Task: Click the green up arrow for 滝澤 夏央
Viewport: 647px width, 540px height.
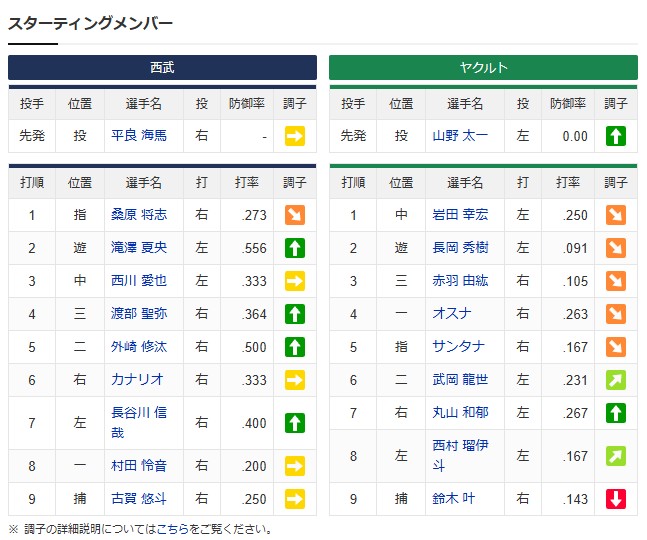Action: click(294, 248)
